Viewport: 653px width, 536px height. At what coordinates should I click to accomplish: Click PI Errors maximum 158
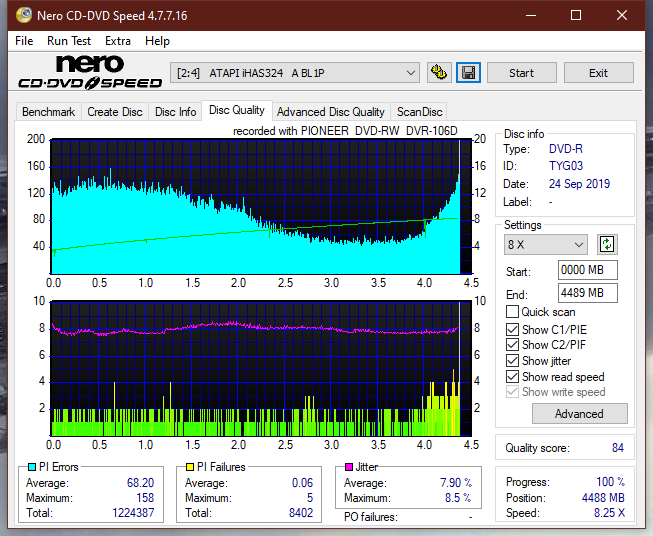(145, 498)
